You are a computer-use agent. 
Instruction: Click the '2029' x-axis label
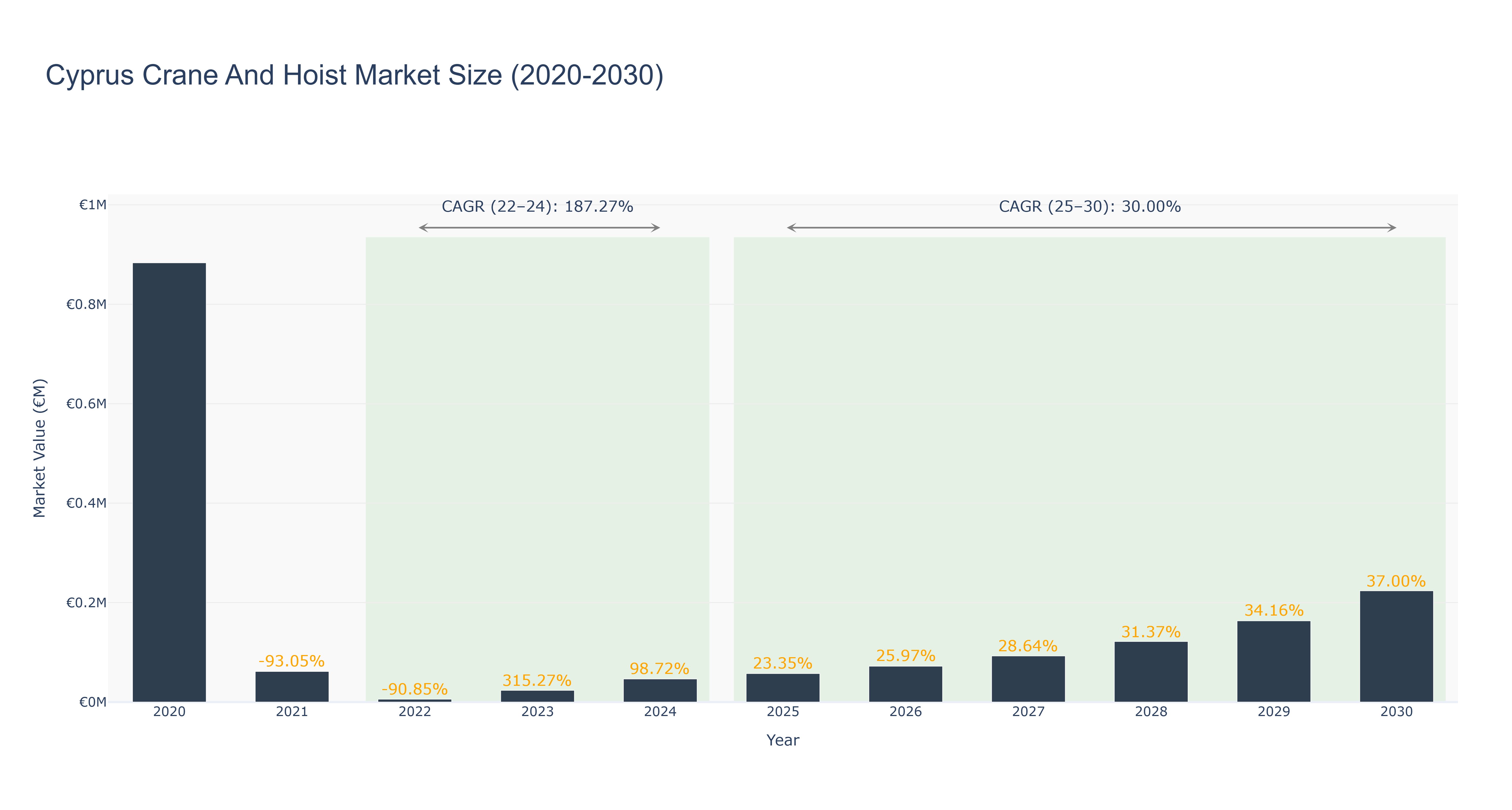(x=1274, y=712)
